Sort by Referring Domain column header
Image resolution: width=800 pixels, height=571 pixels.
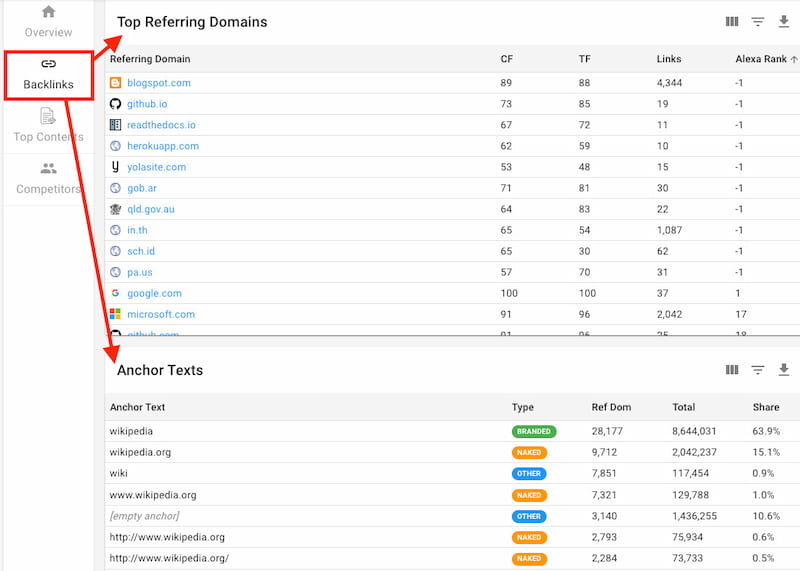(150, 59)
